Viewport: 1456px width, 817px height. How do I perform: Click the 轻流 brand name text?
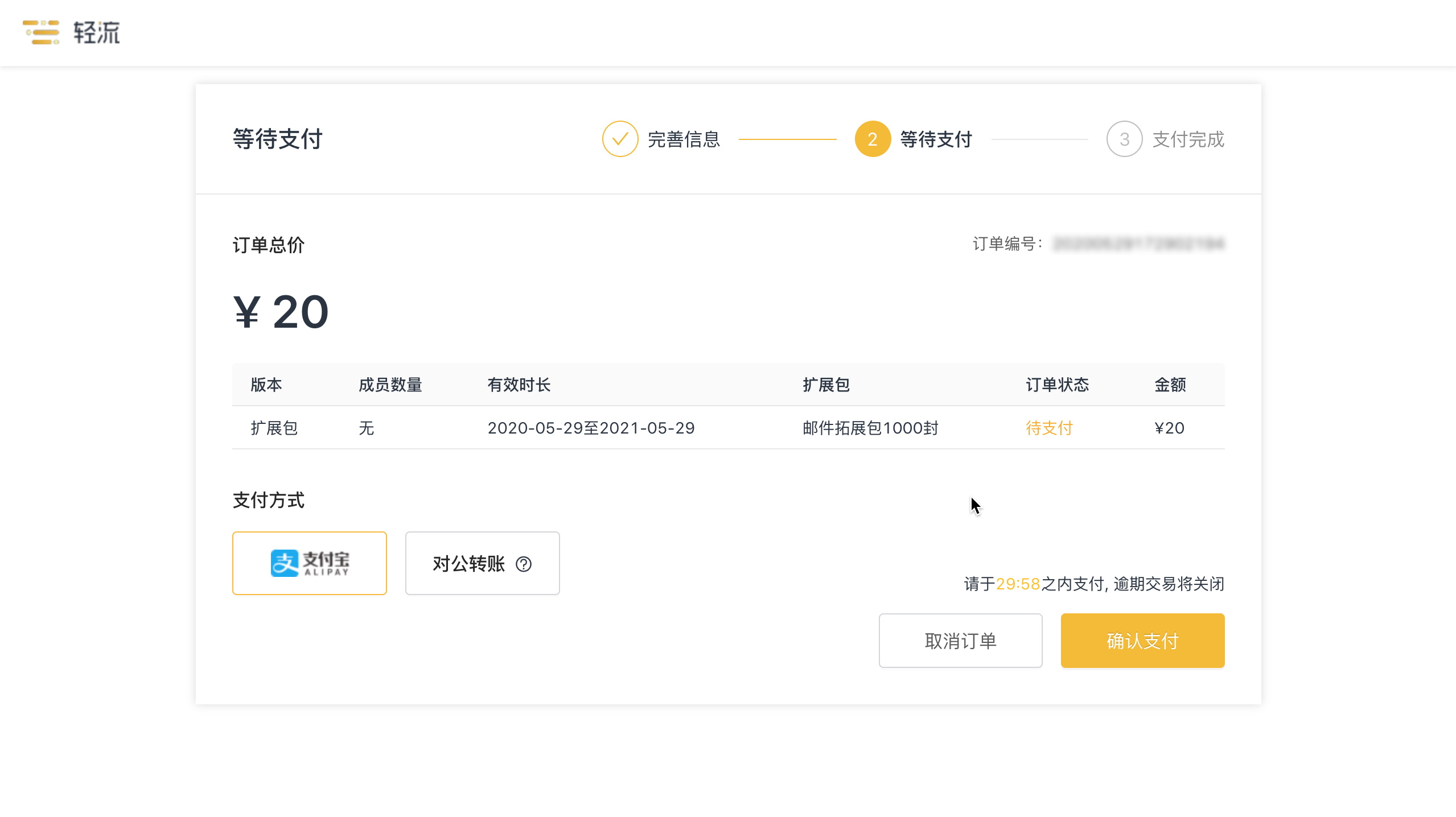tap(97, 32)
